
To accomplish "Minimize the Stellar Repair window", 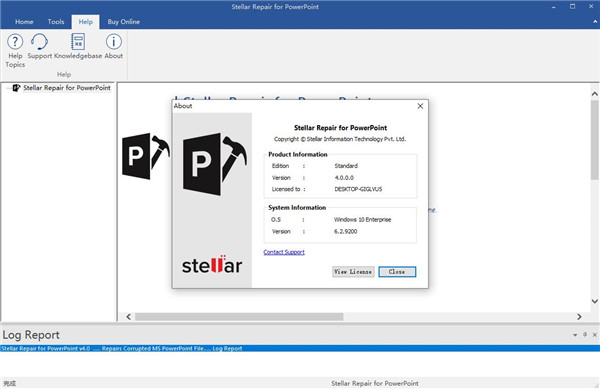I will 554,7.
